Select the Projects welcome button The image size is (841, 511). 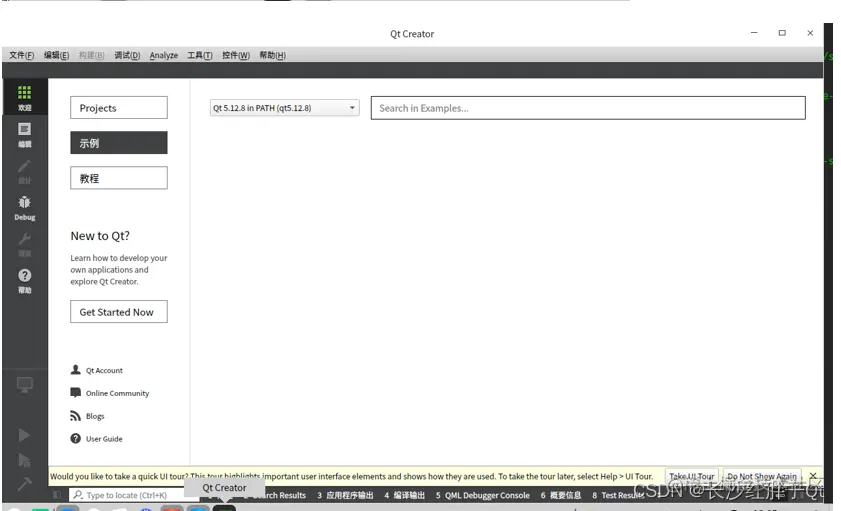(119, 108)
